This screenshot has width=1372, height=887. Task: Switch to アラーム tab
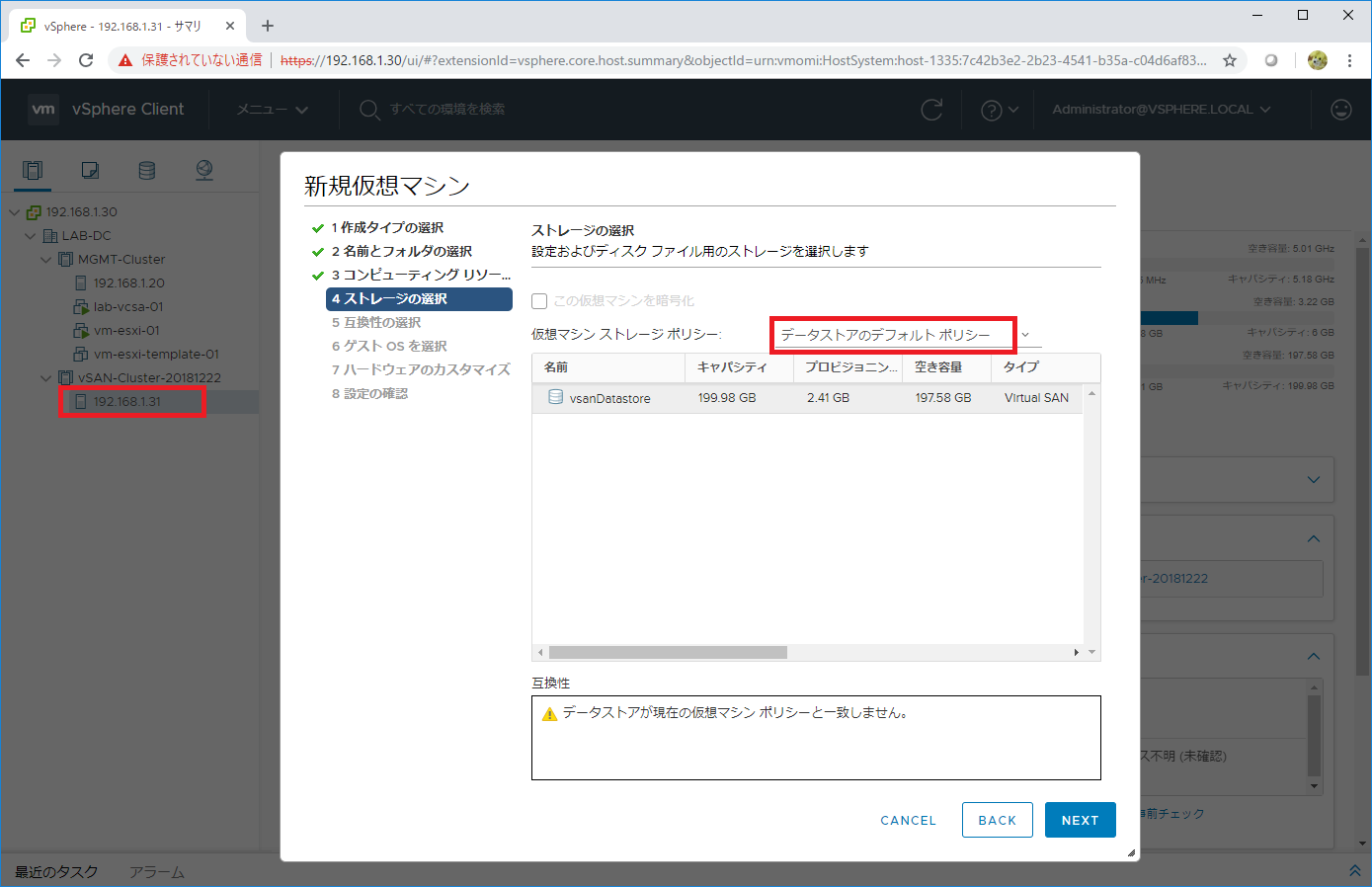click(x=157, y=872)
